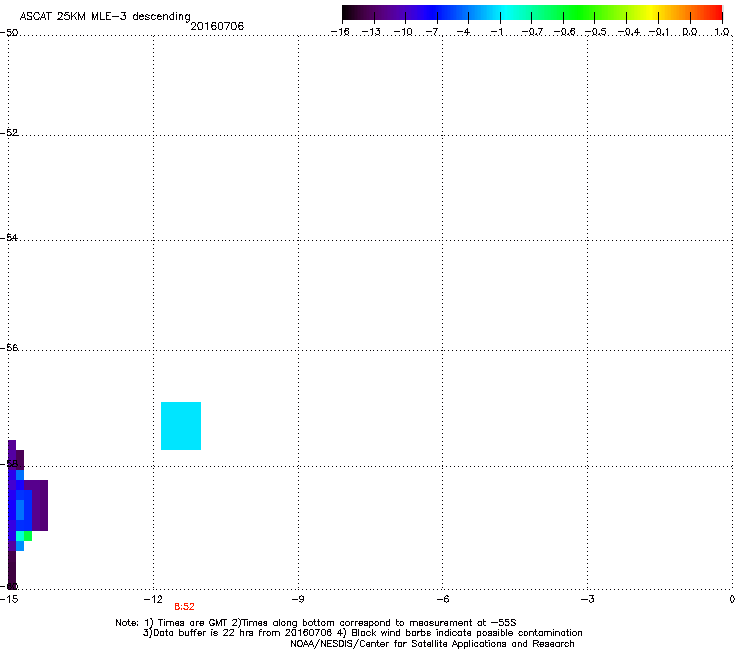Click the red time stamp 8:52
The height and width of the screenshot is (650, 740).
tap(184, 607)
